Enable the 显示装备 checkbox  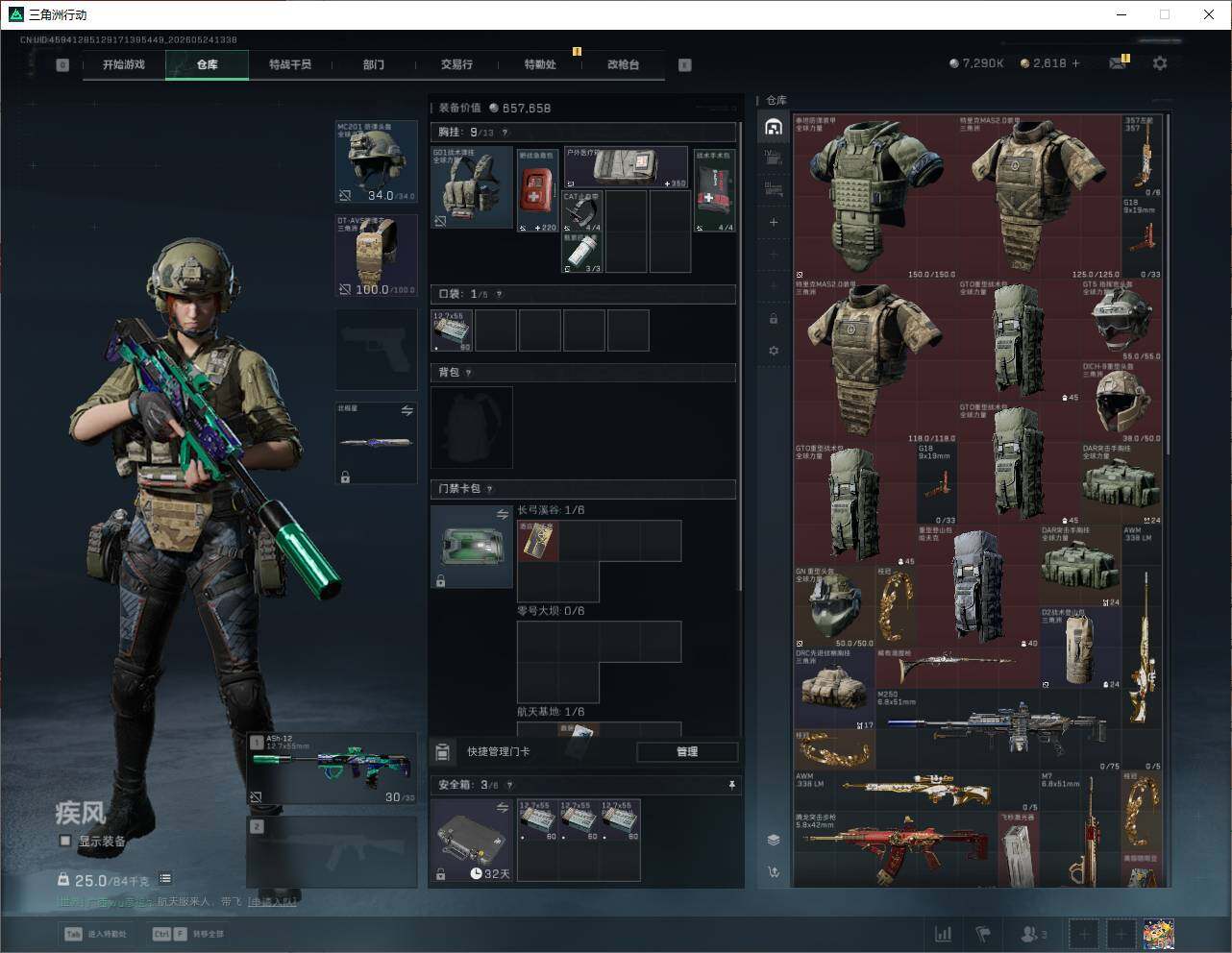65,841
